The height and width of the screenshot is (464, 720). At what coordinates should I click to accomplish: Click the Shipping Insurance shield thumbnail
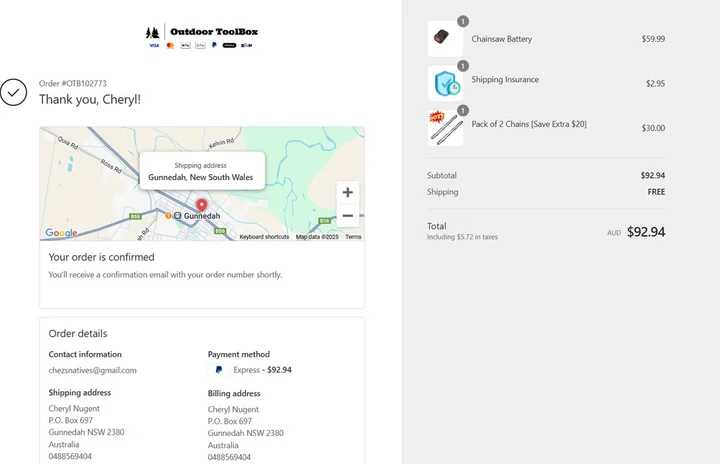point(444,84)
